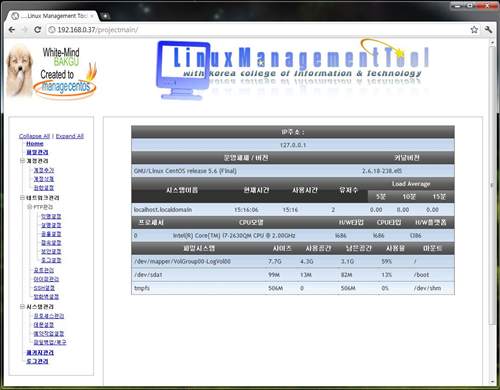Viewport: 500px width, 390px height.
Task: Open the SSH설정 link
Action: click(x=44, y=288)
